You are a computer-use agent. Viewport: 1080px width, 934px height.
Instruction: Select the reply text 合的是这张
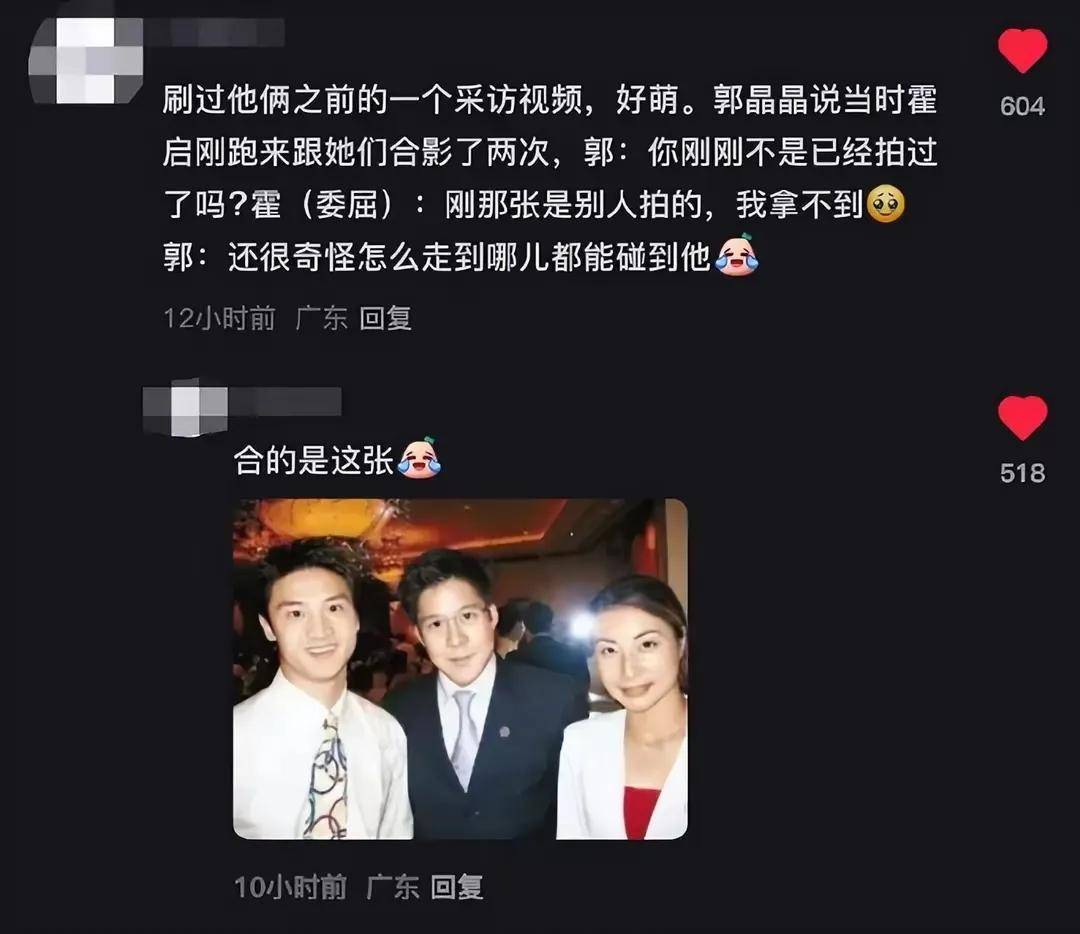coord(313,459)
